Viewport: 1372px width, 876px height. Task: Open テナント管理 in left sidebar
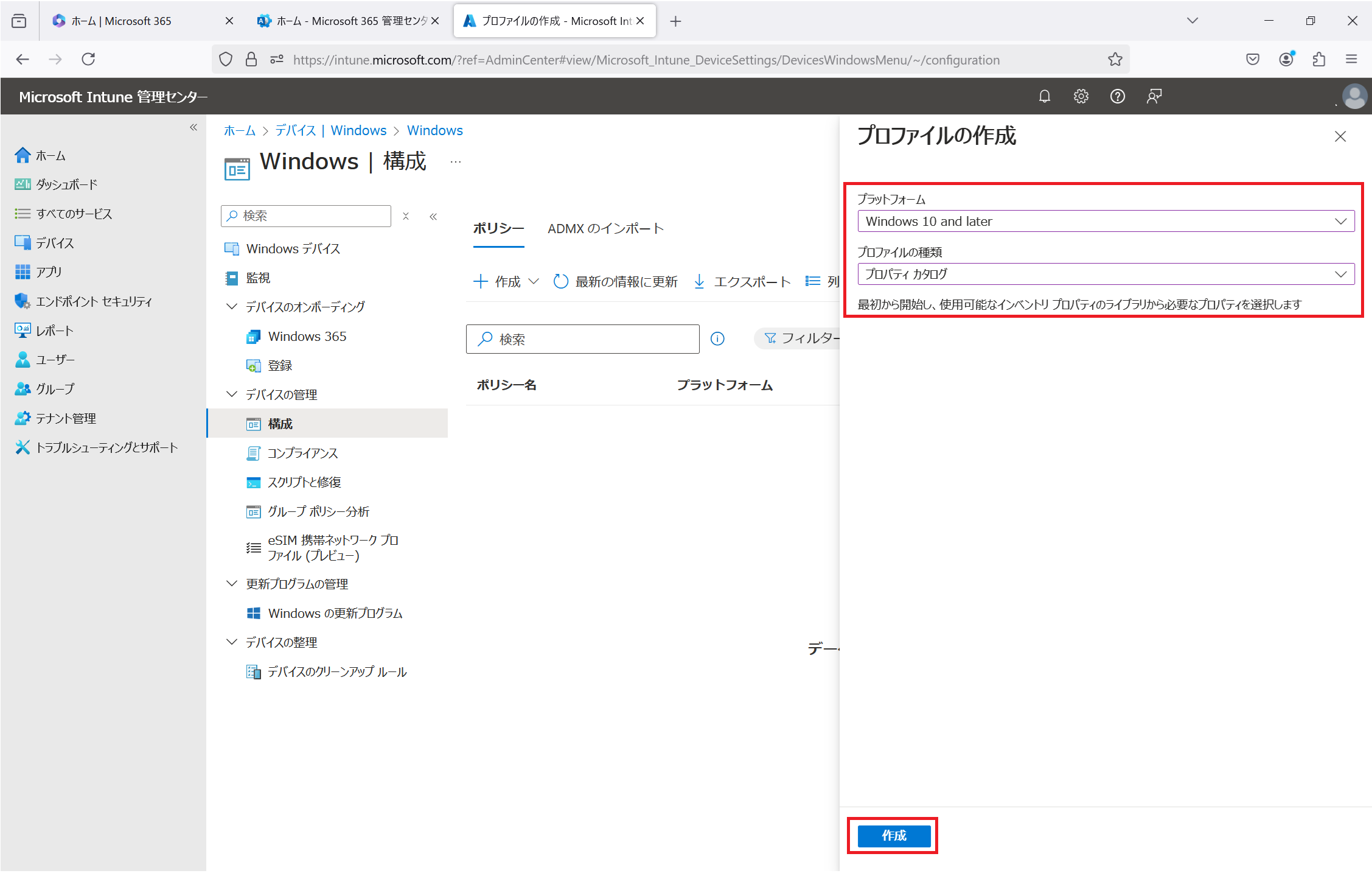click(x=55, y=418)
